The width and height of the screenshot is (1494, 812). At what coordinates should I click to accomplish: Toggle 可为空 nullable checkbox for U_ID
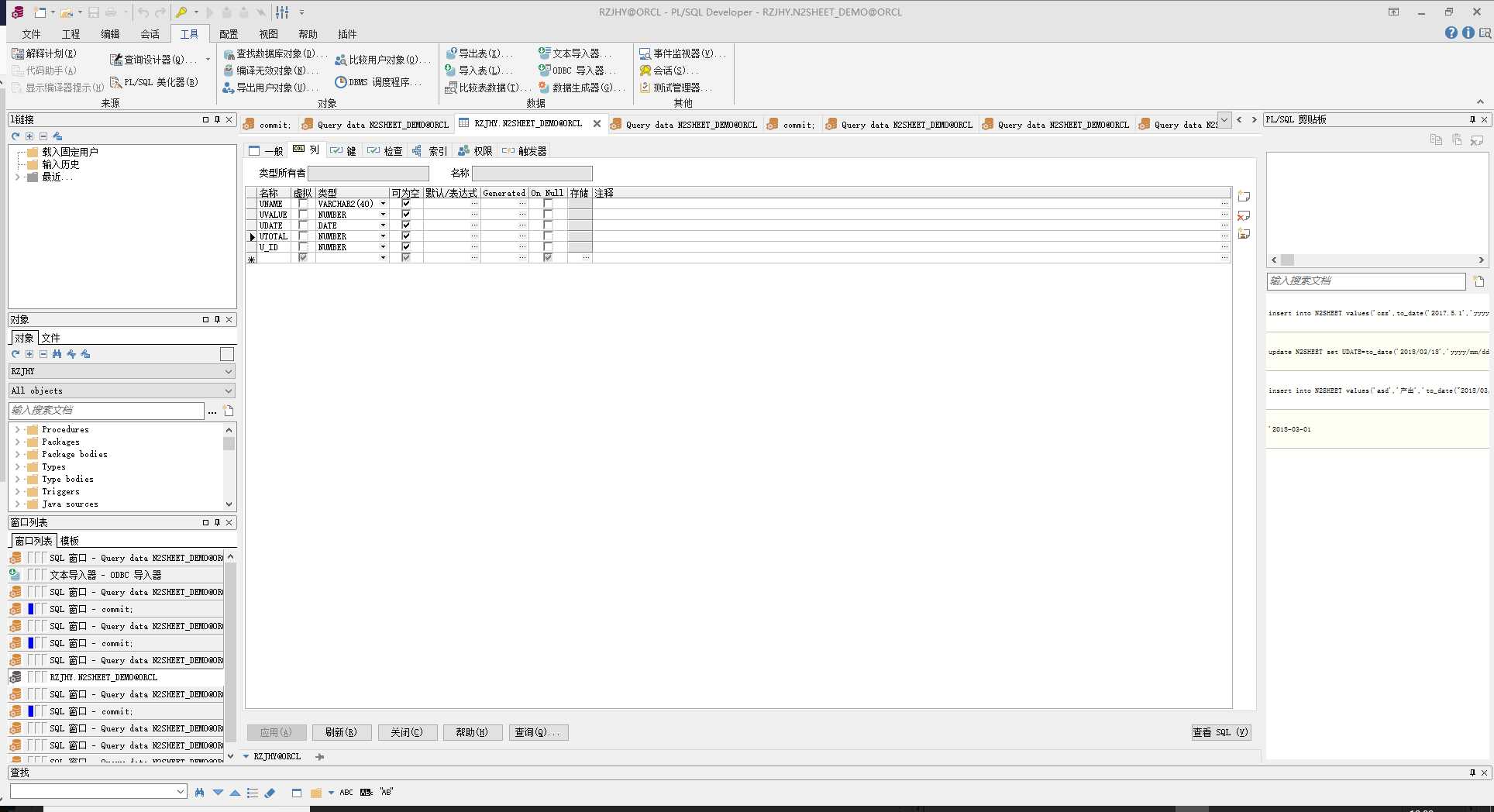pyautogui.click(x=406, y=247)
